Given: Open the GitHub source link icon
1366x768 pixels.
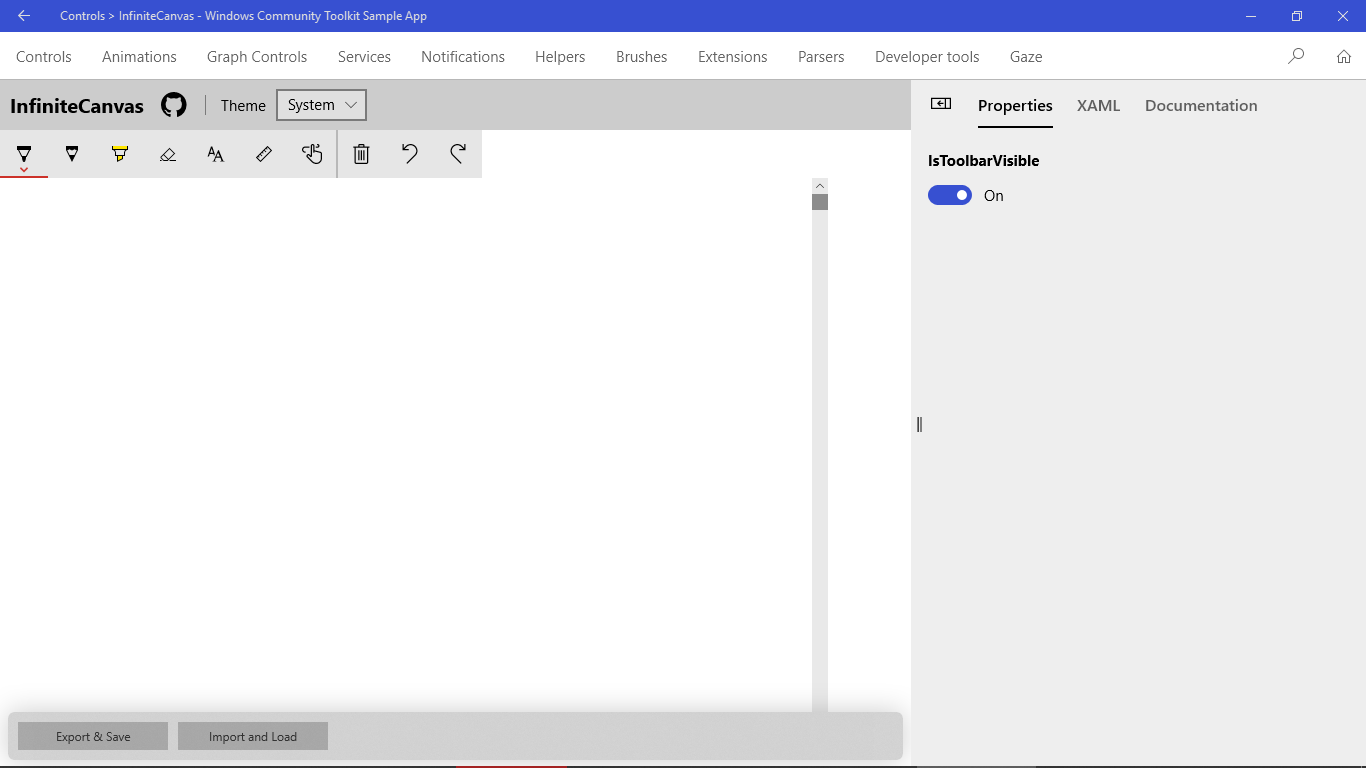Looking at the screenshot, I should [174, 105].
